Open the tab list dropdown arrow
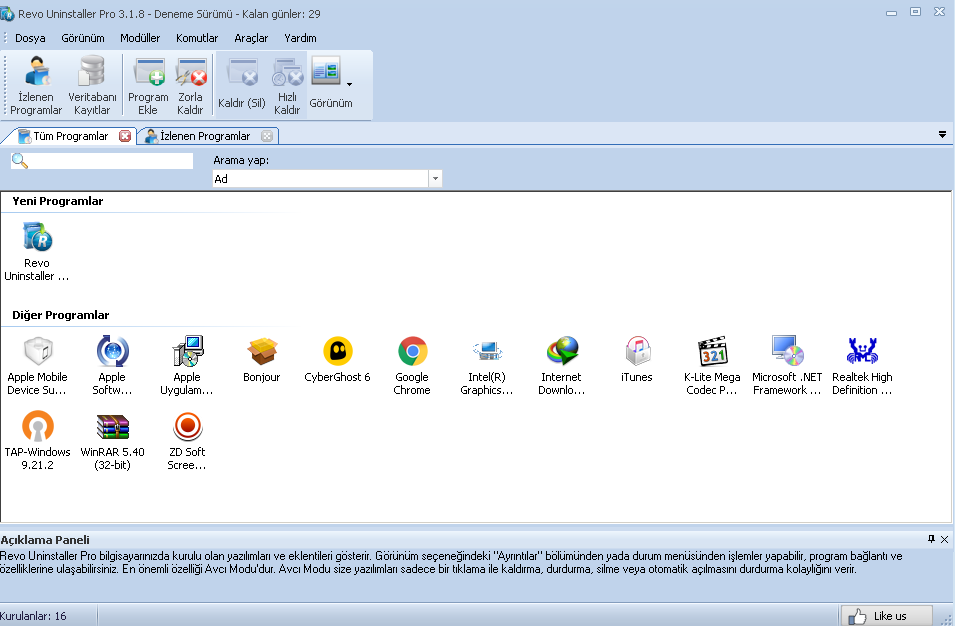Screen dimensions: 955x626 pos(941,134)
